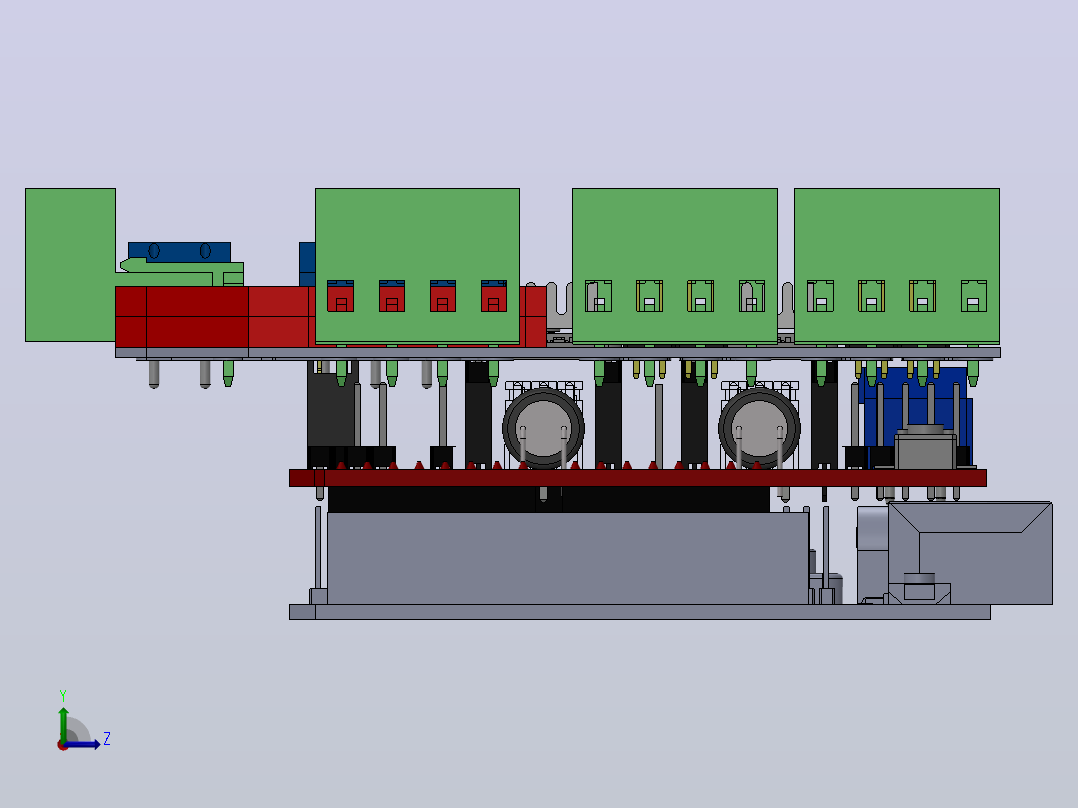Select the blue part with two oval holes
Image resolution: width=1078 pixels, height=808 pixels.
tap(179, 251)
